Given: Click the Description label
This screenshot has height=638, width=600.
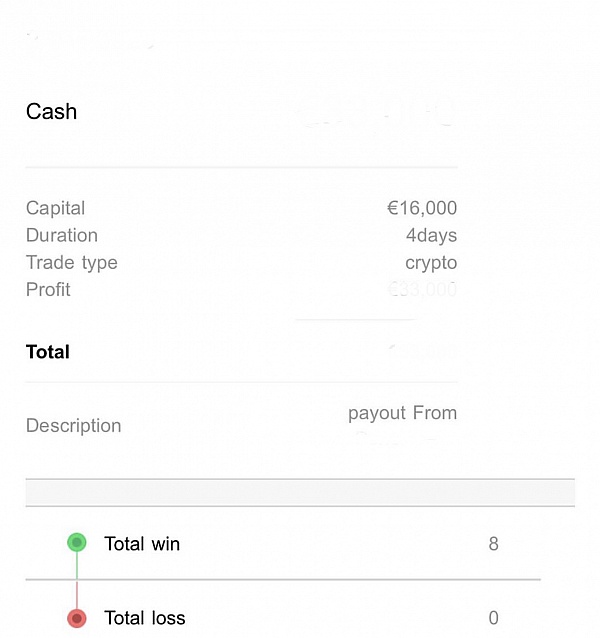Looking at the screenshot, I should click(x=74, y=426).
